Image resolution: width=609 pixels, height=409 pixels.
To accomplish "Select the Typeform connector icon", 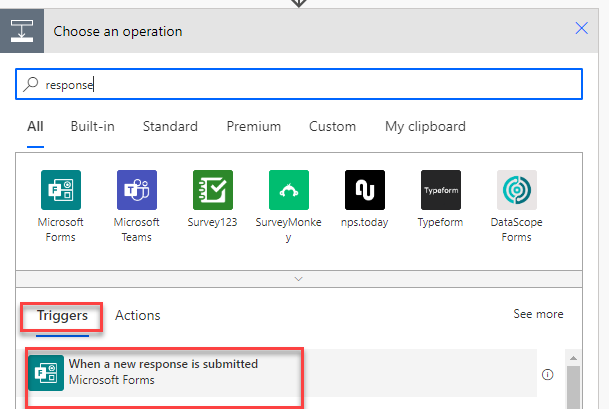I will 441,190.
